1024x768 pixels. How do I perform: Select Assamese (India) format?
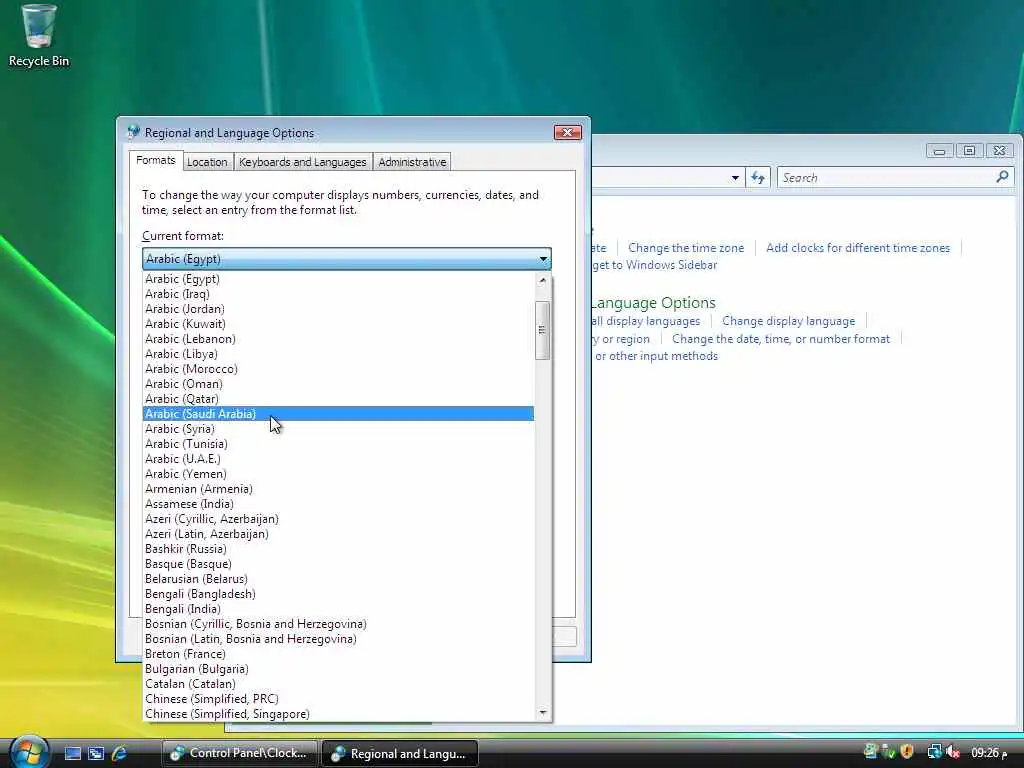tap(338, 504)
